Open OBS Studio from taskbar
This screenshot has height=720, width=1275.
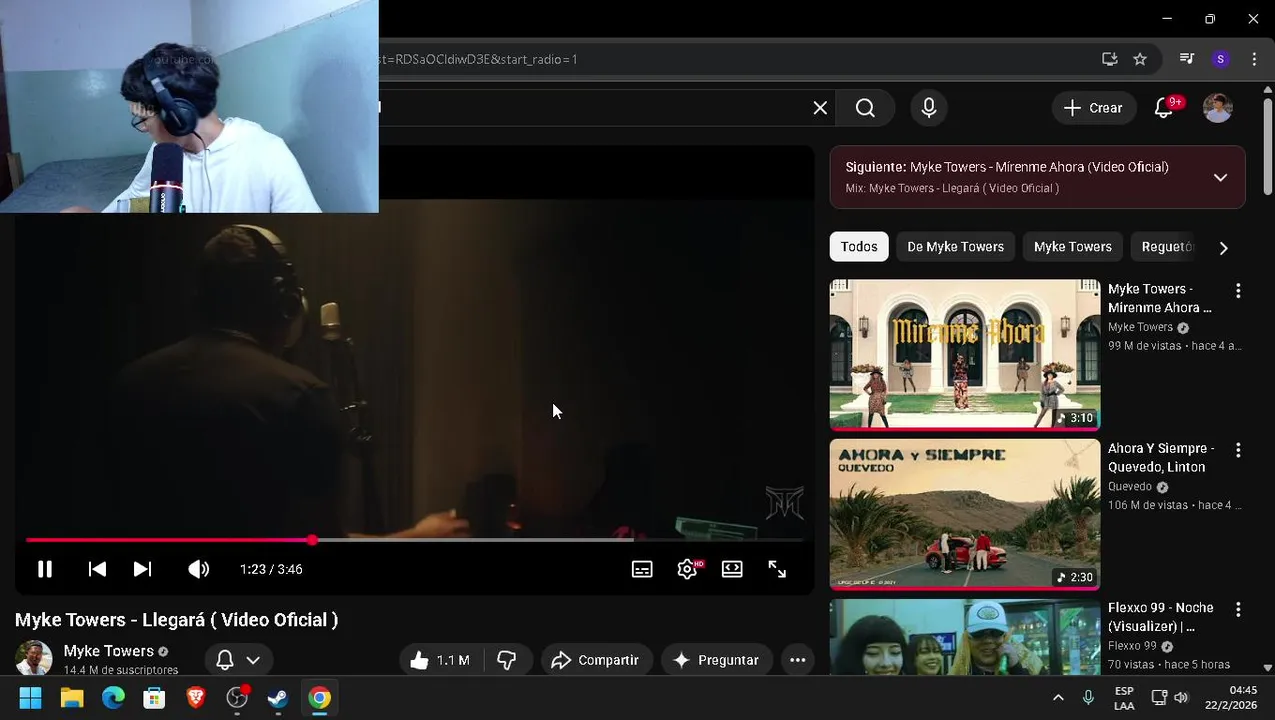237,698
